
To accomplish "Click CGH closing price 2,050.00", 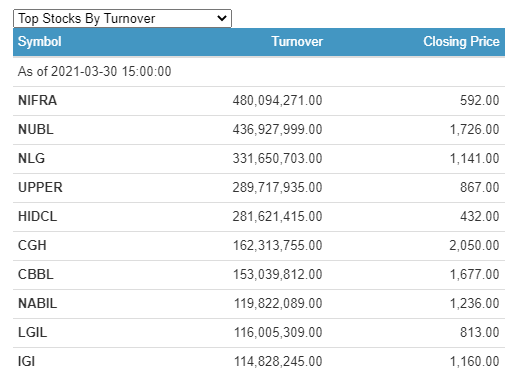I will 474,246.
